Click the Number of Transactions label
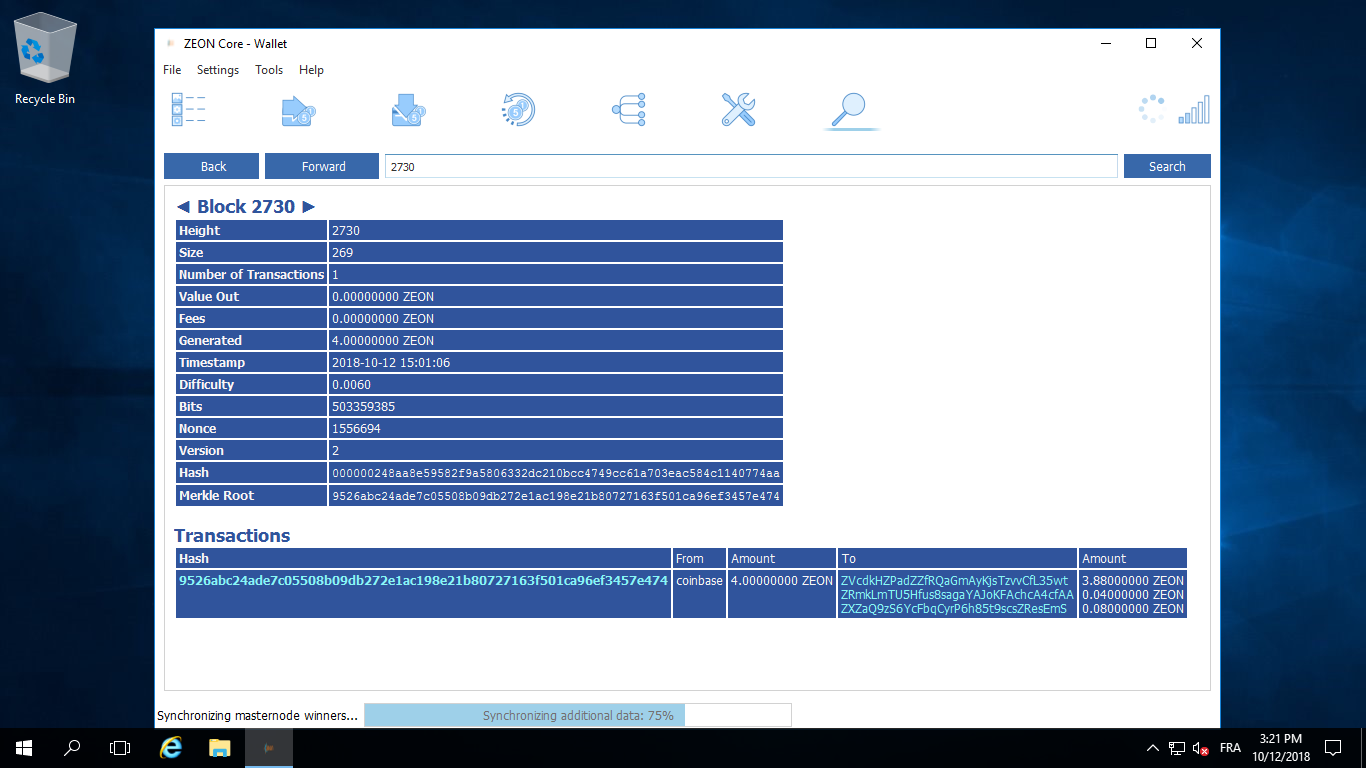The height and width of the screenshot is (768, 1366). click(251, 274)
